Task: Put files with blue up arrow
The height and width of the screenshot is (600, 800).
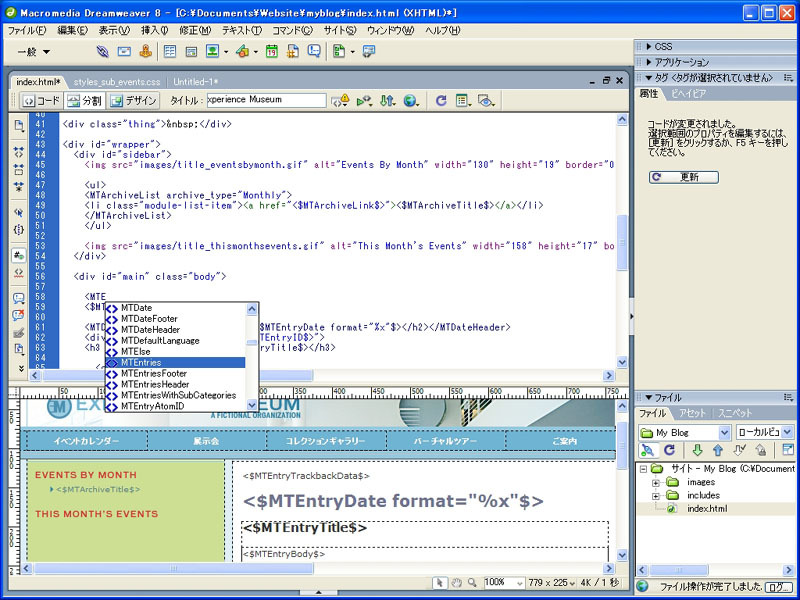Action: pos(718,450)
